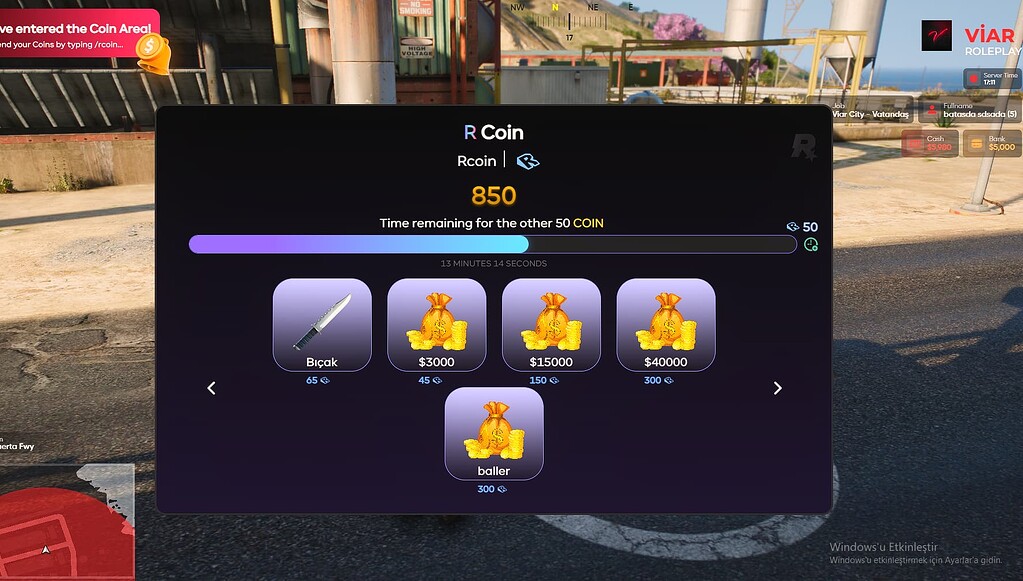Click the gold coin bell notification icon
1023x581 pixels.
(x=153, y=53)
